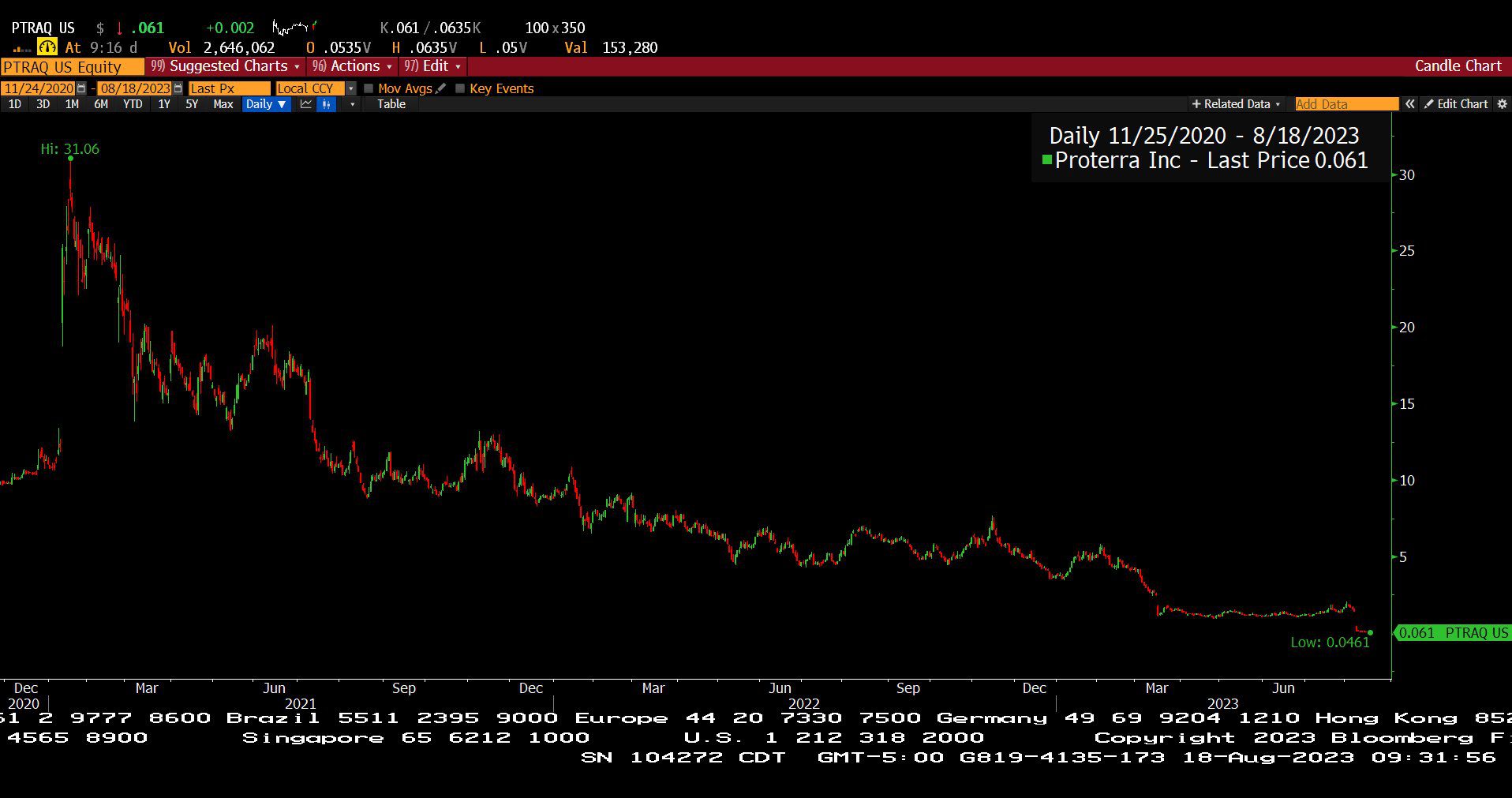Enable the Mov Avgs checkbox
The height and width of the screenshot is (798, 1512).
coord(369,88)
